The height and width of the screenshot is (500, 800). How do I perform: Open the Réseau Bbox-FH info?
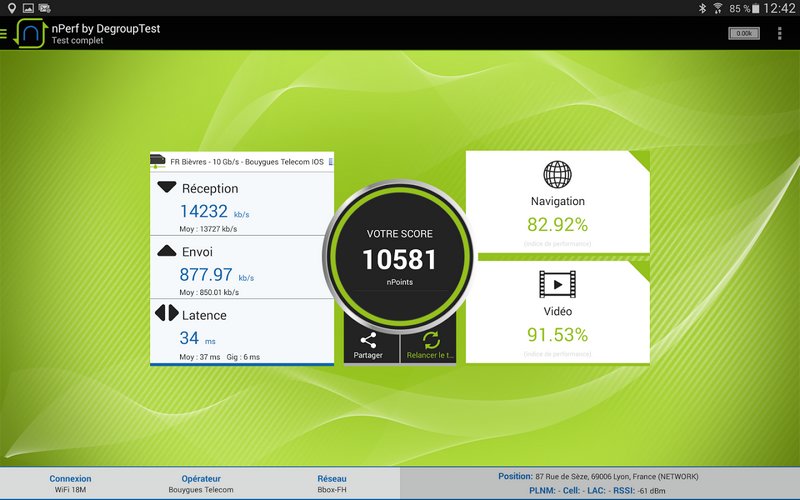332,484
